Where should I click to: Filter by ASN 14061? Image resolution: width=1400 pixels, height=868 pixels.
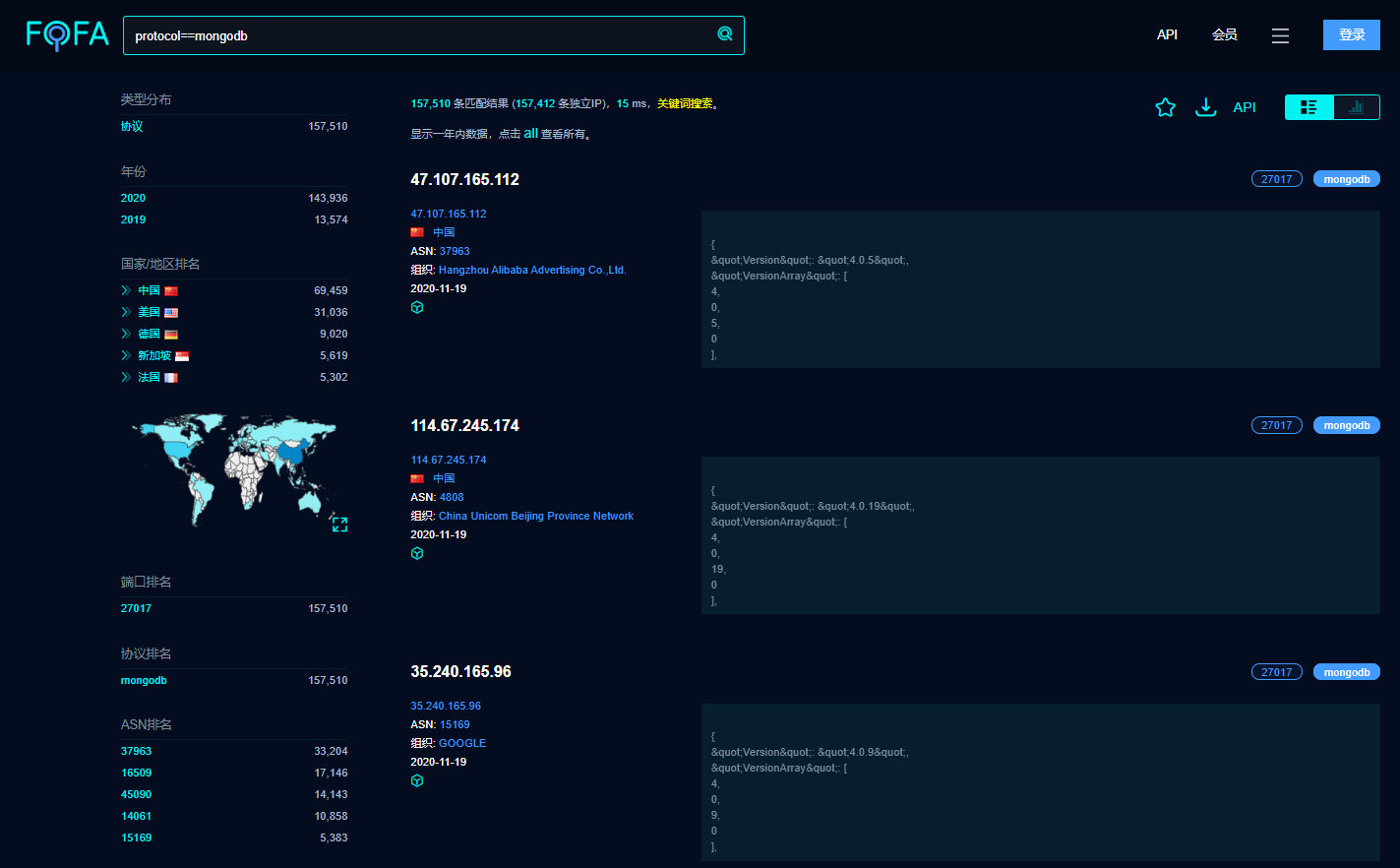(x=136, y=816)
